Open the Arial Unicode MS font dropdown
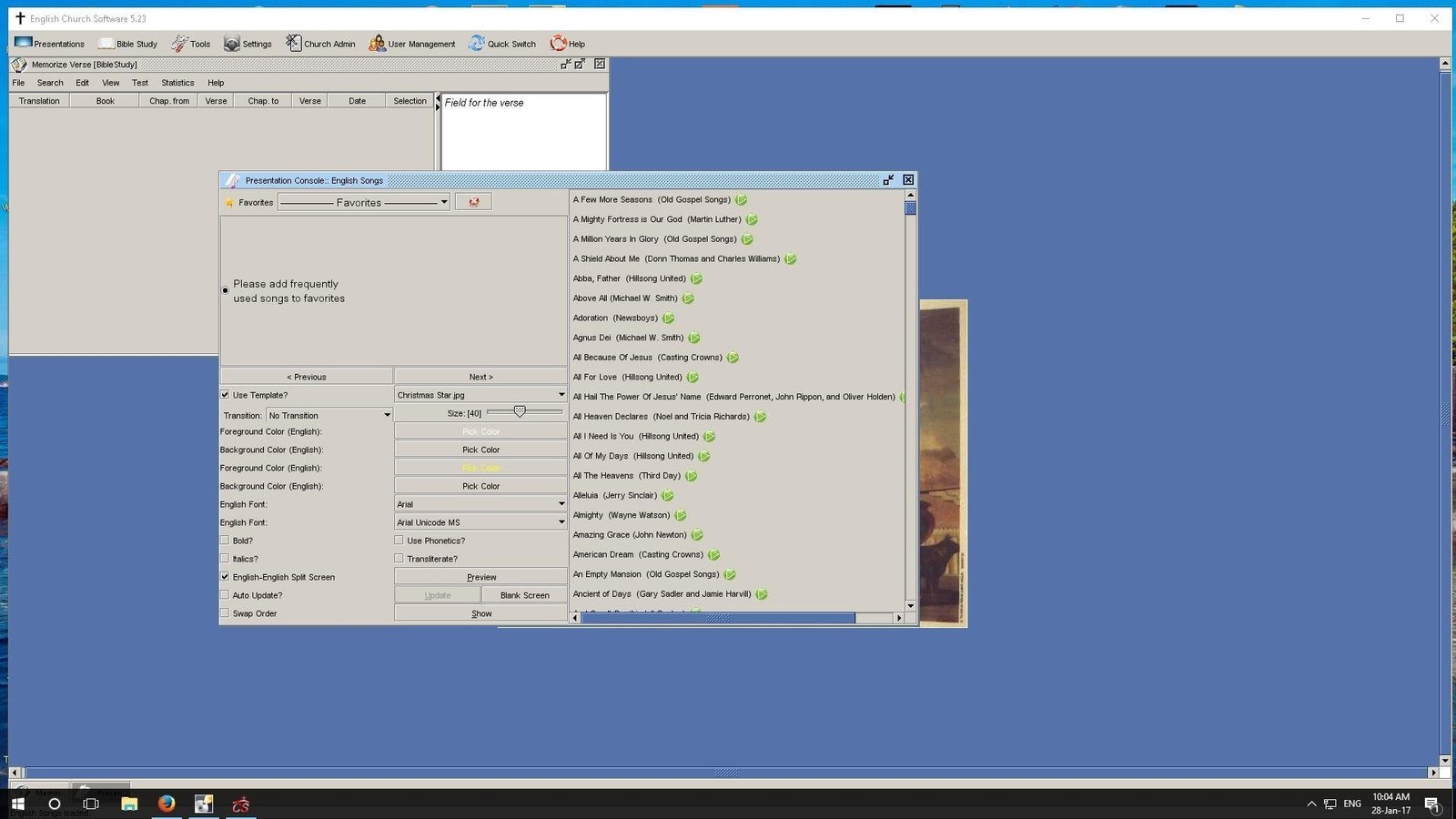The image size is (1456, 819). [x=480, y=522]
